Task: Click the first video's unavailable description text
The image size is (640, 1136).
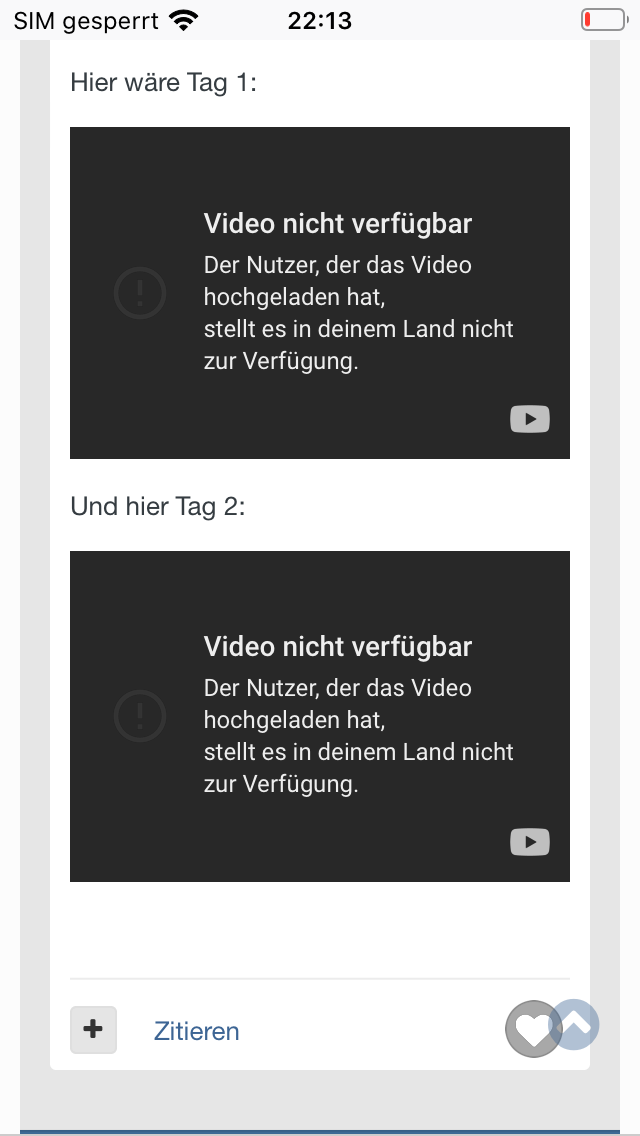Action: [359, 313]
